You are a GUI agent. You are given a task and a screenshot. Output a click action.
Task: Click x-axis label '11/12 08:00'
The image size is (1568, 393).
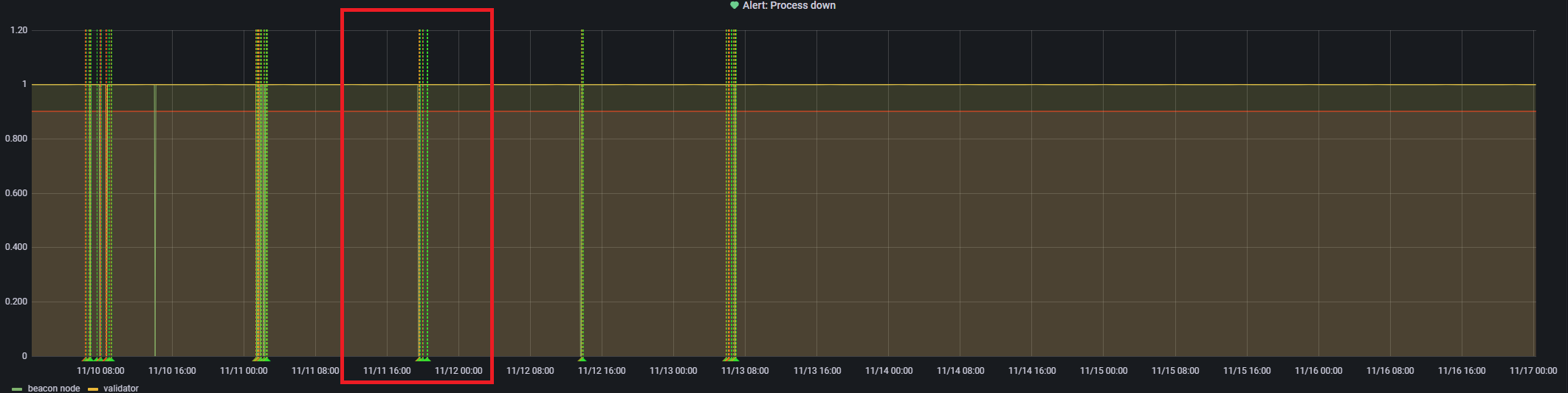click(530, 371)
